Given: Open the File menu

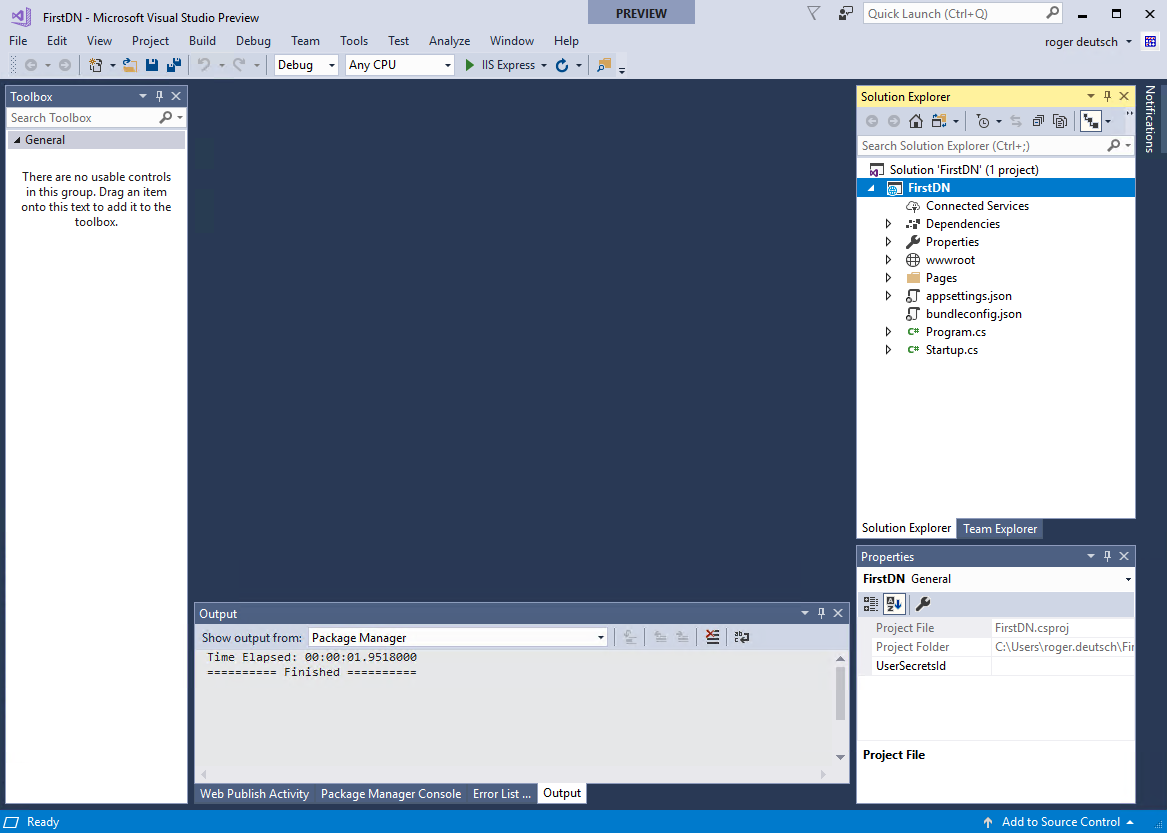Looking at the screenshot, I should 18,41.
